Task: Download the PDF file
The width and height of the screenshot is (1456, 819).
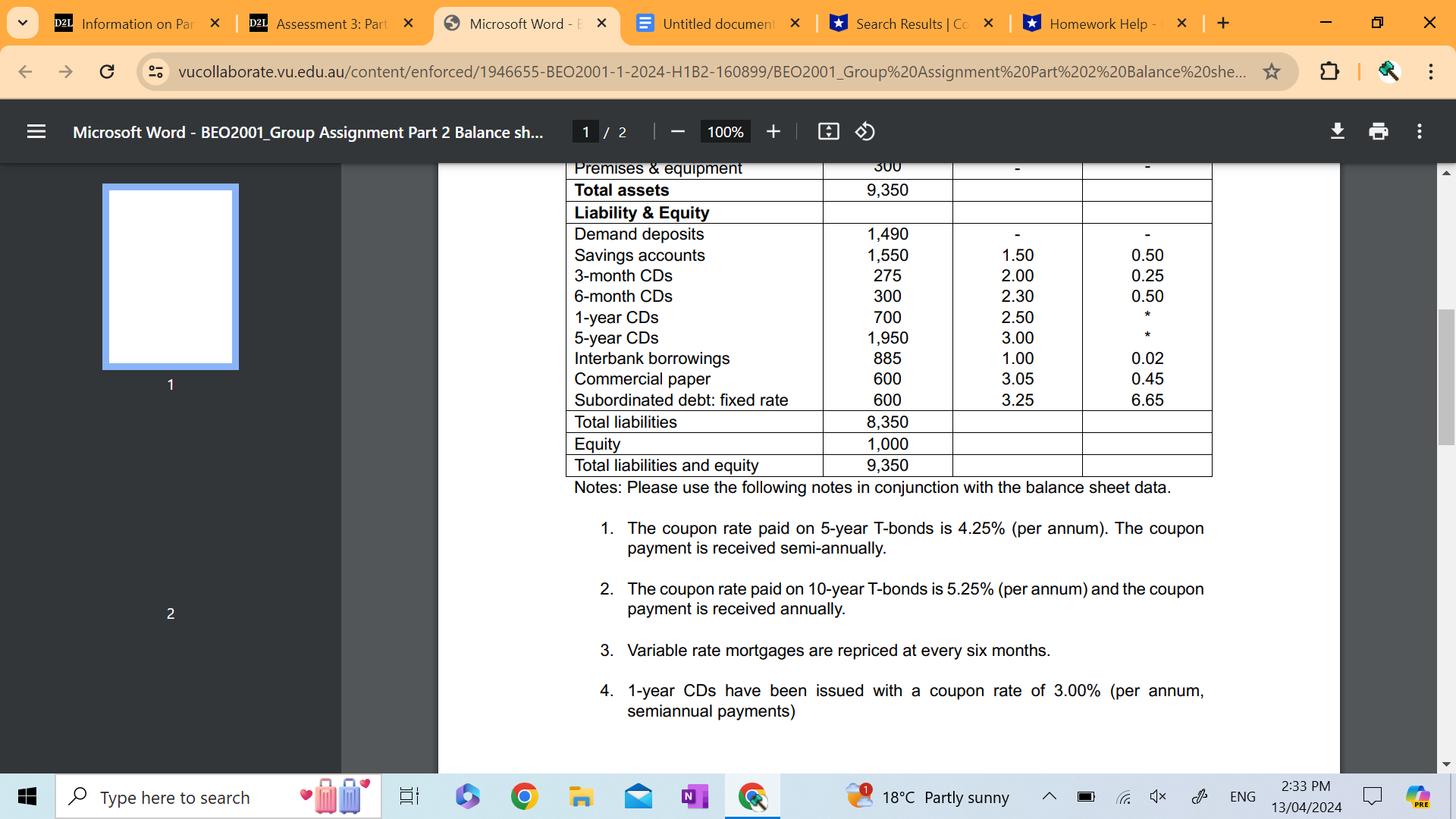Action: (x=1337, y=132)
